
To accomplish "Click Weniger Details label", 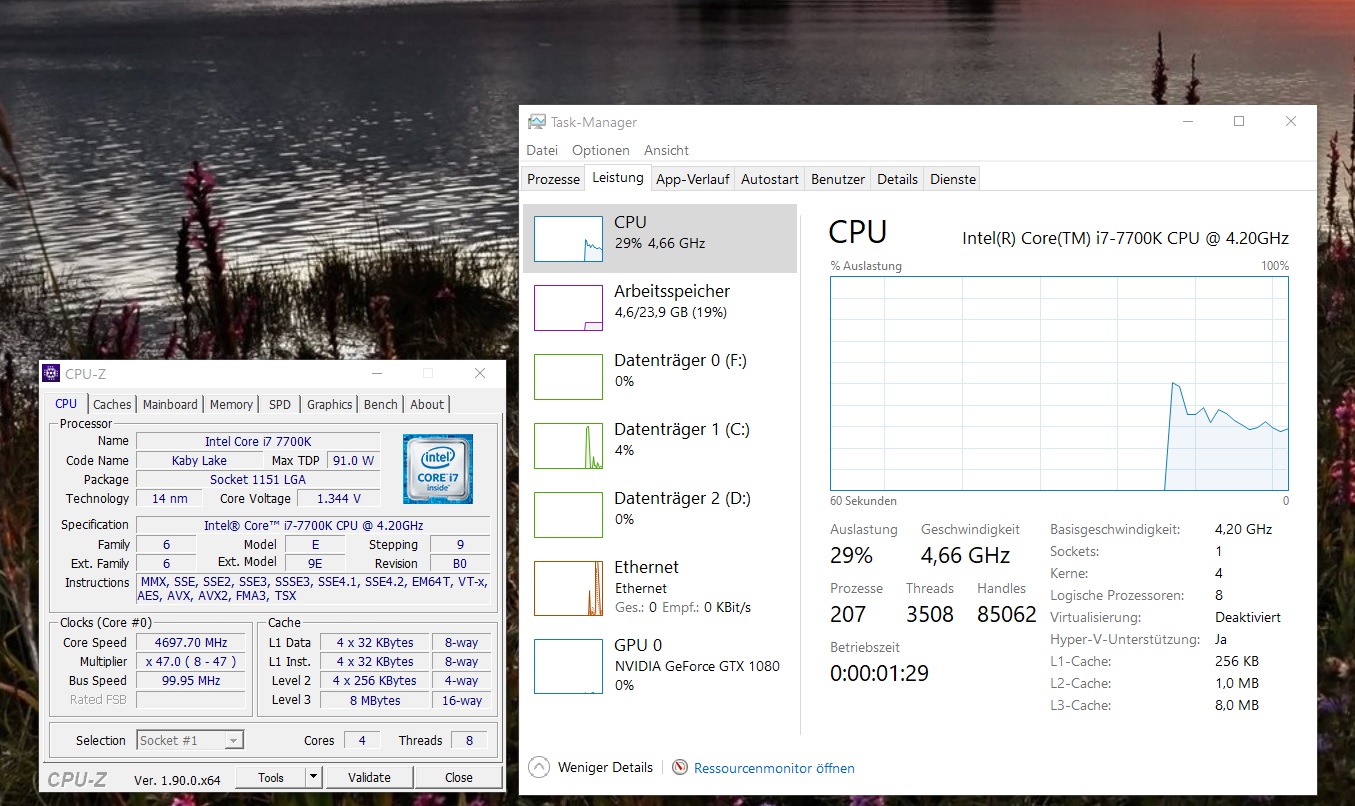I will [605, 767].
